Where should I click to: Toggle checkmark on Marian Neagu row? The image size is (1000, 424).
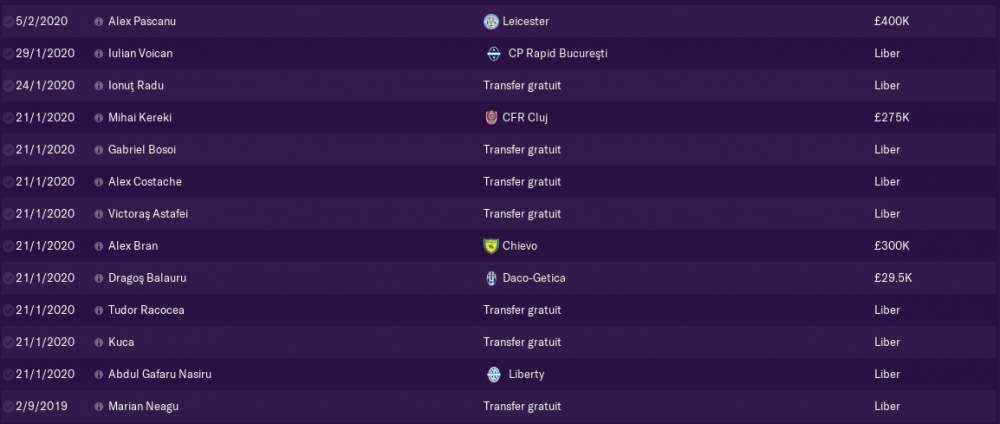[8, 407]
